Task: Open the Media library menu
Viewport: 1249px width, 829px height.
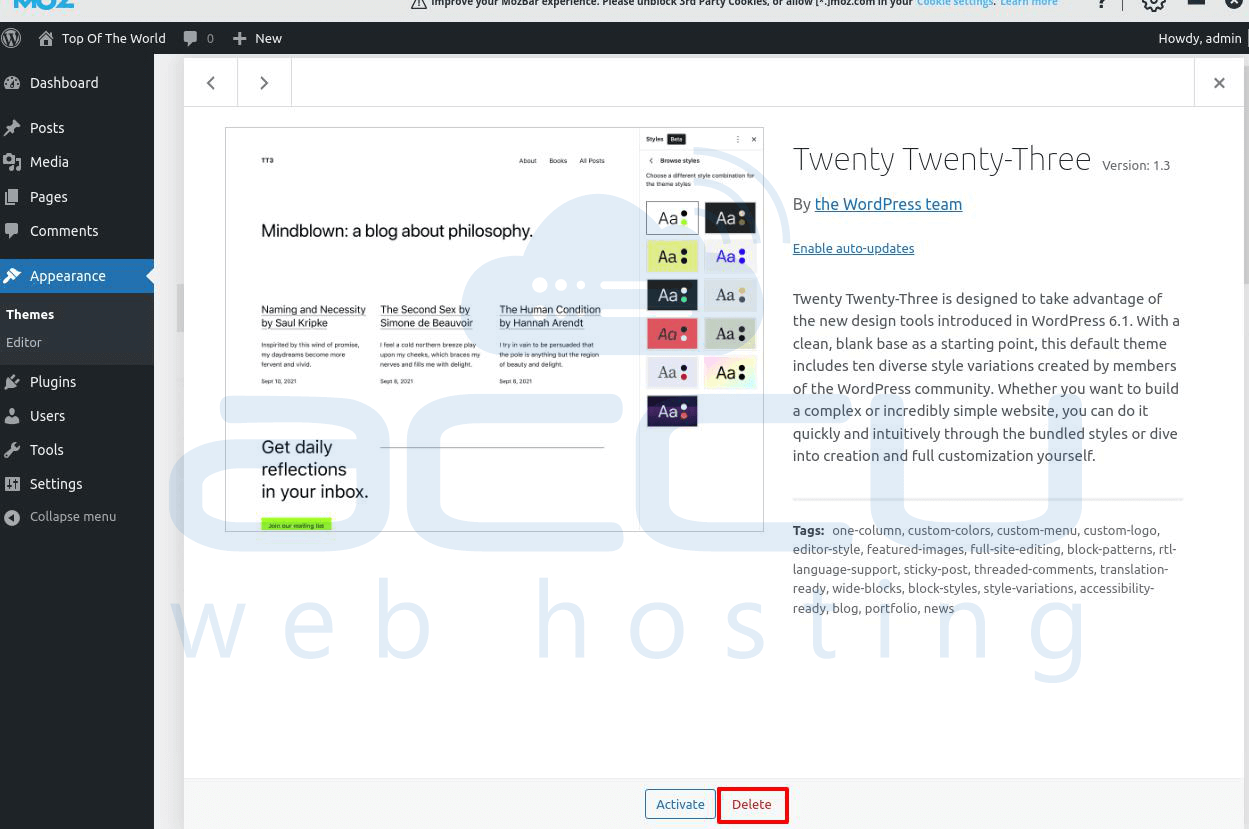Action: point(77,162)
